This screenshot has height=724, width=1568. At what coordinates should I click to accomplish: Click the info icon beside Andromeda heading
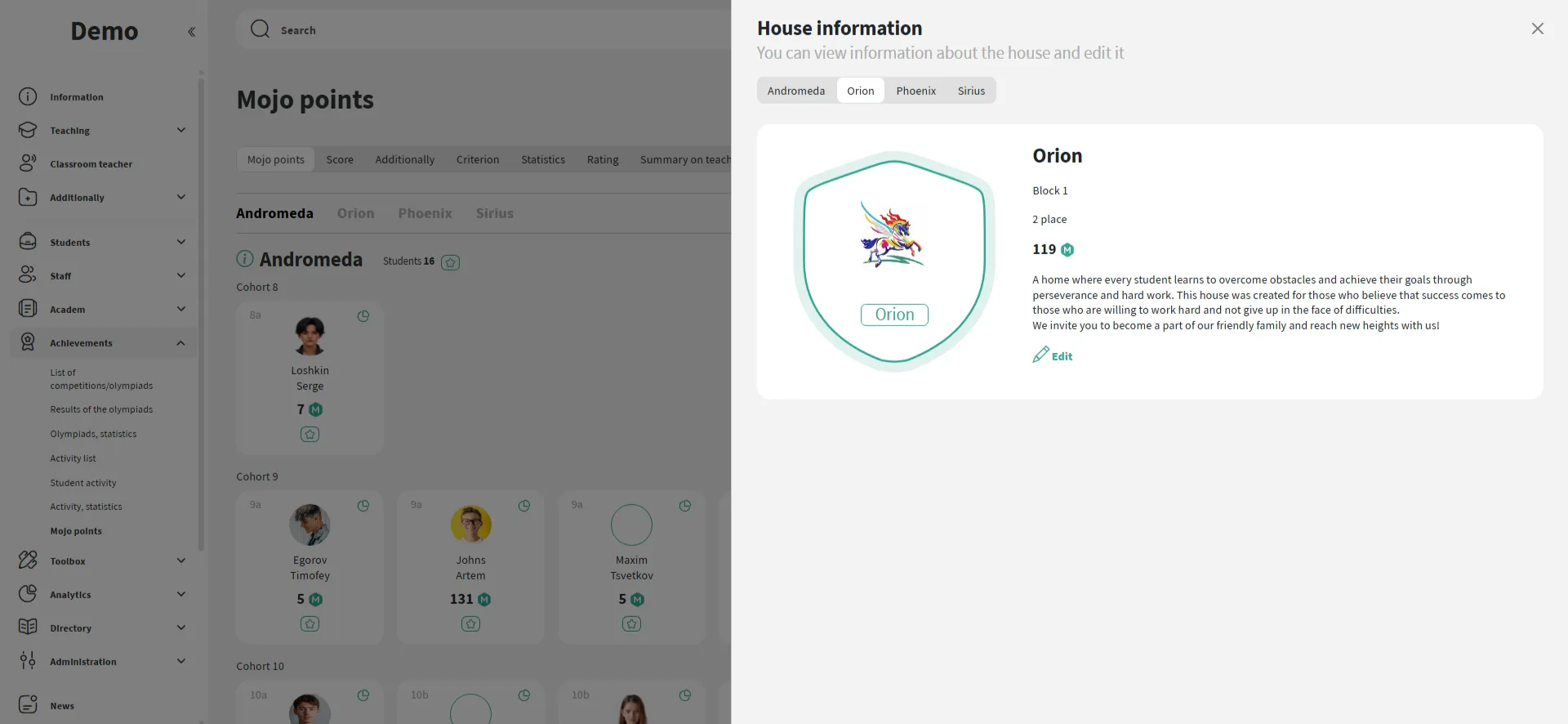[x=245, y=259]
